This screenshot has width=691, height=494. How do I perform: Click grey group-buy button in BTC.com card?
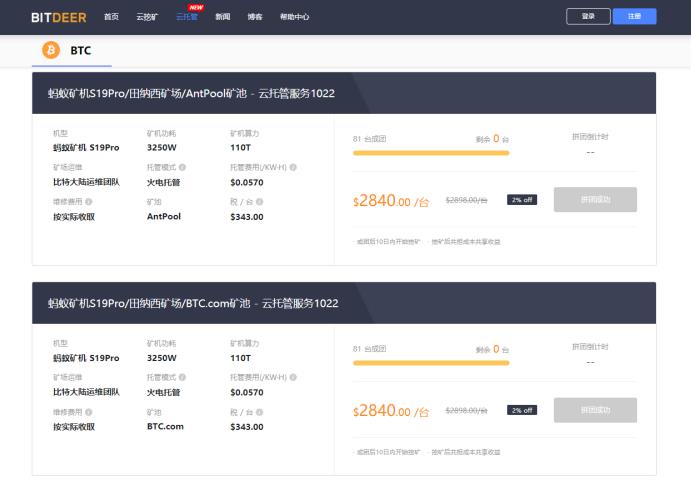(x=595, y=410)
